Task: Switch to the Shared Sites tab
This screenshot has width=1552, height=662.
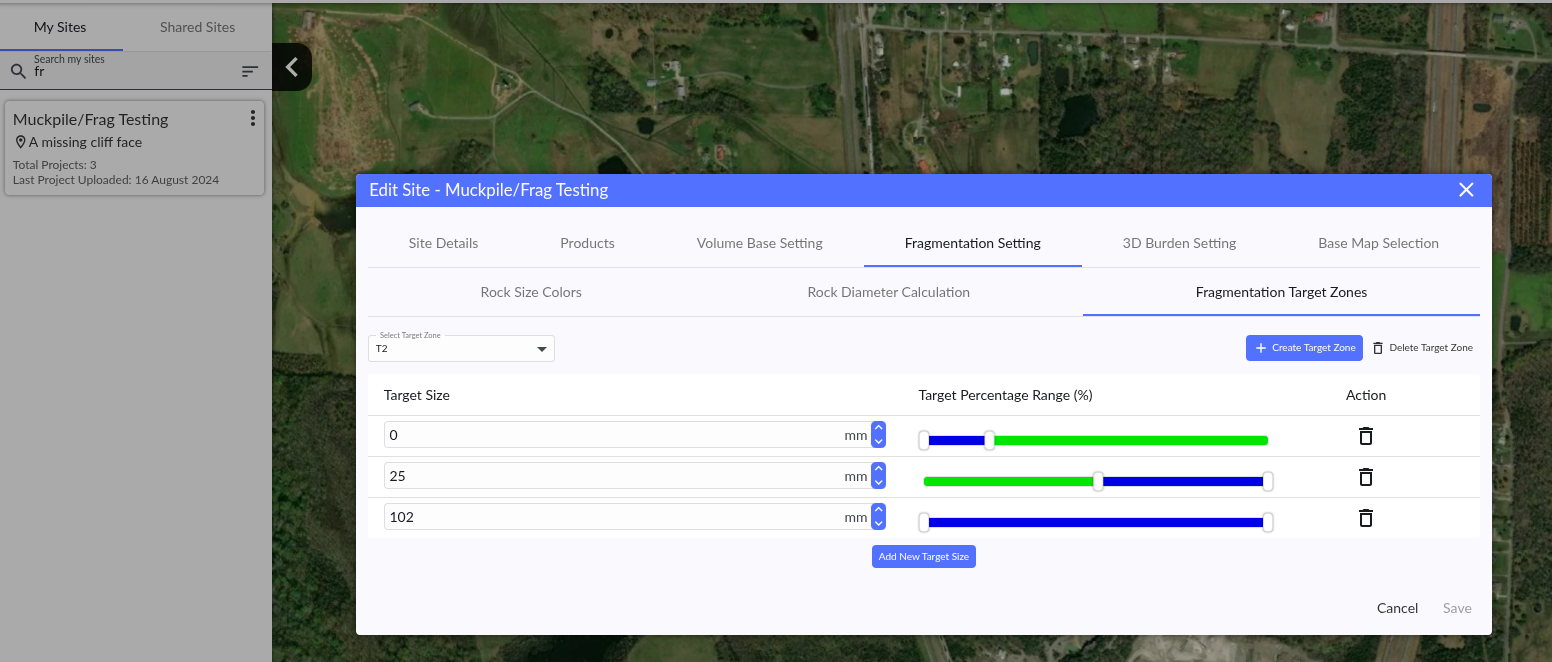Action: pos(197,27)
